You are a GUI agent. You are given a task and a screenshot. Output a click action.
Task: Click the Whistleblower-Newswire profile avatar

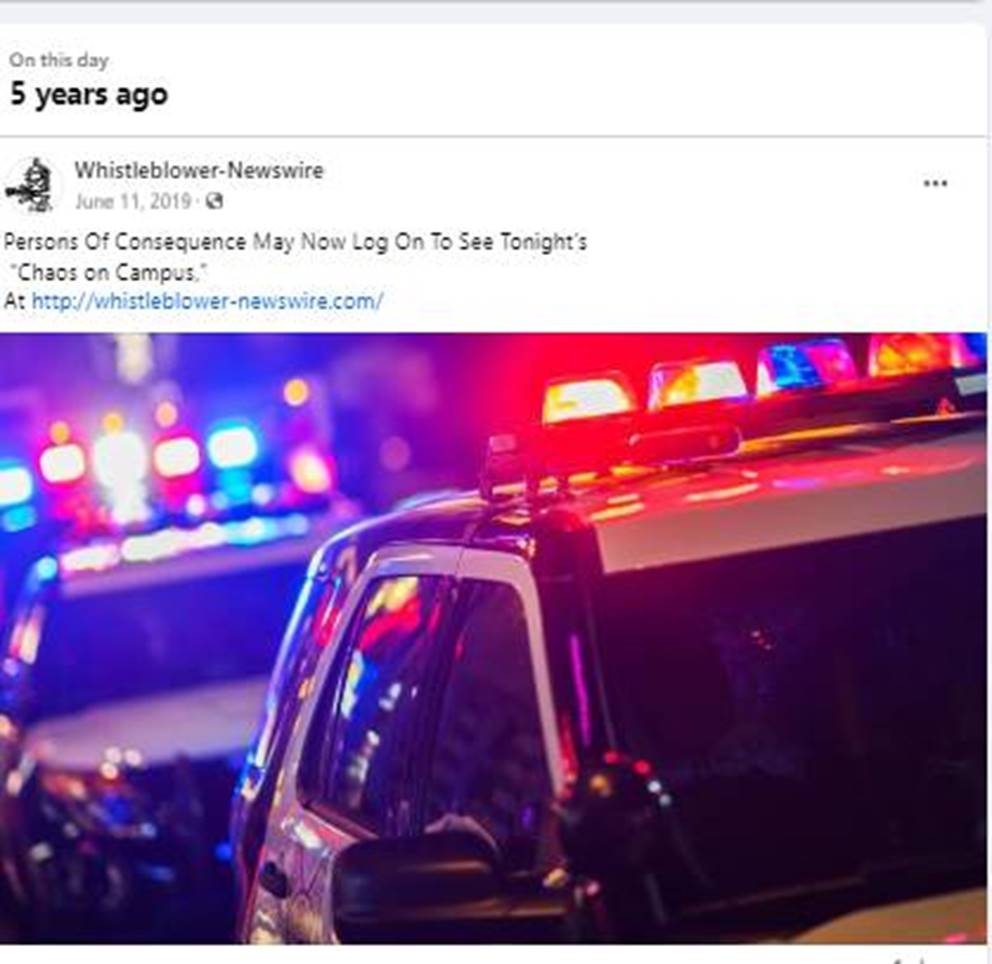(31, 185)
